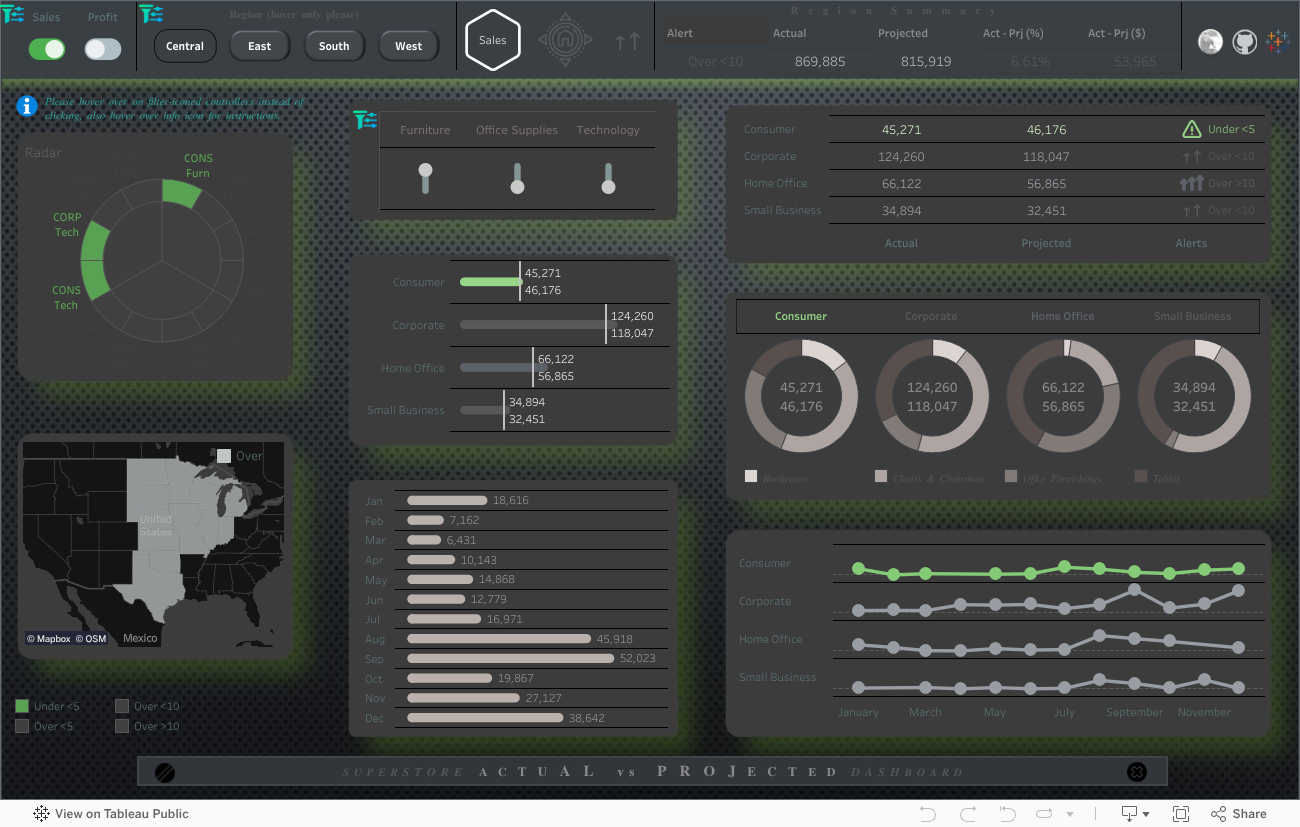Click the arrows icon in Small Business alert row
Screen dimensions: 1300x827
tap(1191, 210)
